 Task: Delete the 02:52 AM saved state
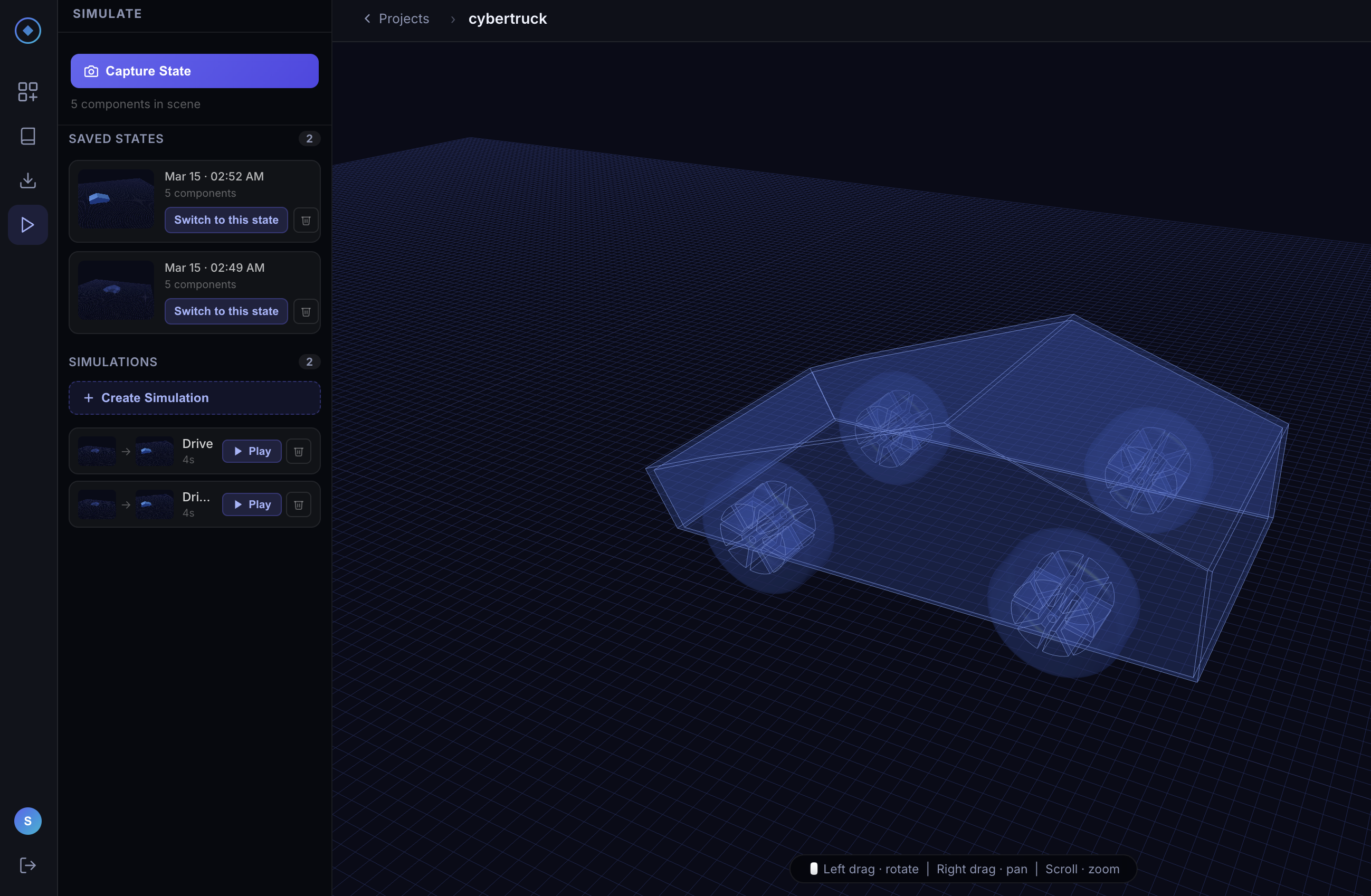(306, 221)
